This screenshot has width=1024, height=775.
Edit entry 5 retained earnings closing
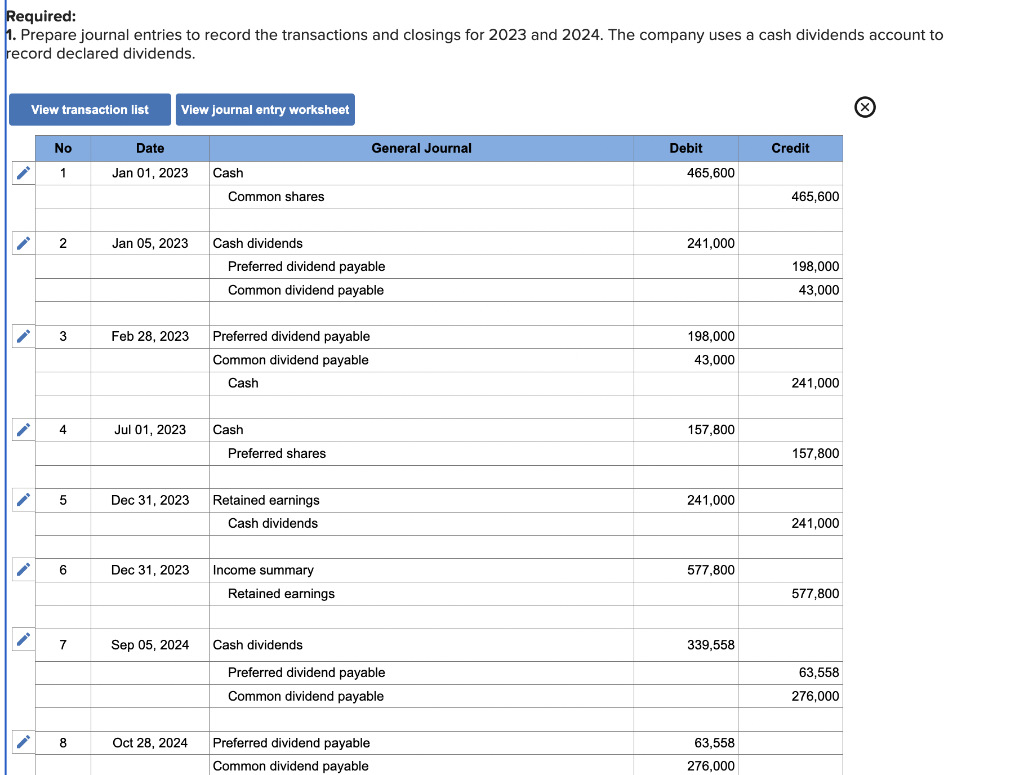coord(22,499)
